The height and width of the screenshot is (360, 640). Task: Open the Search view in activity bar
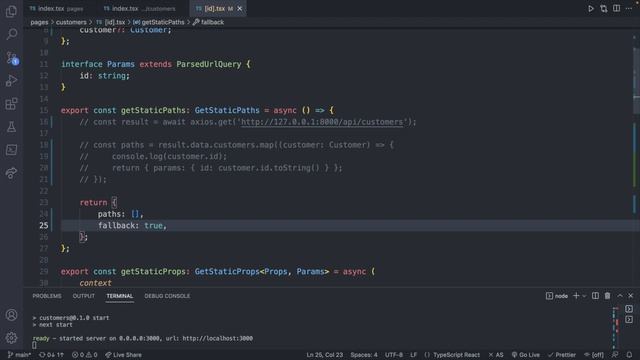(11, 34)
